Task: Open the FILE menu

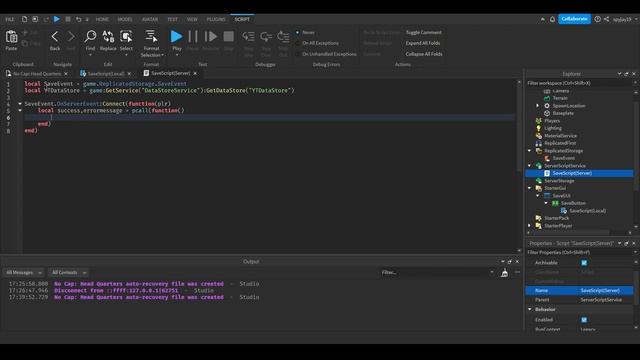Action: click(9, 19)
